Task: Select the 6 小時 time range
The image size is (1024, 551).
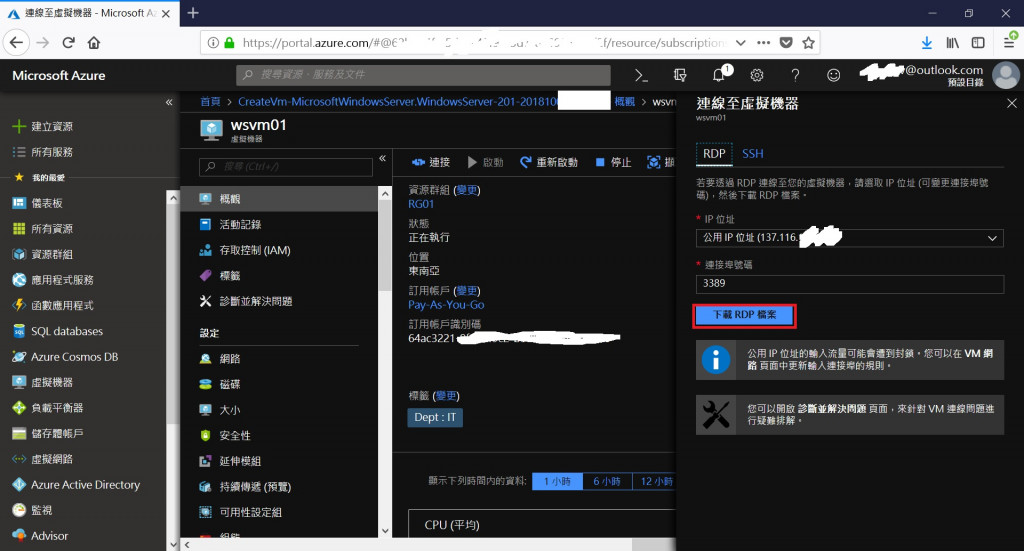Action: [607, 481]
